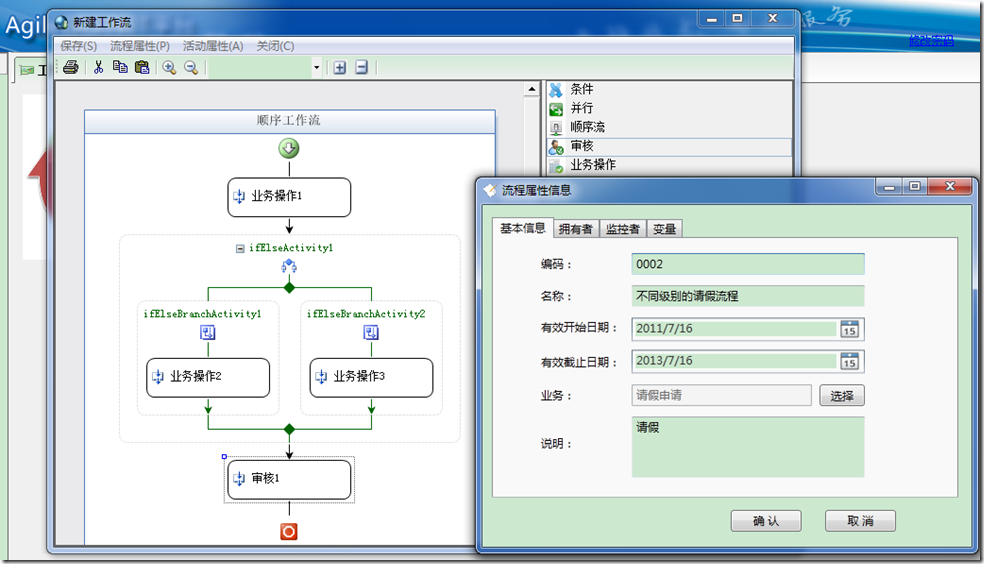984x564 pixels.
Task: Switch to the 拥有者 tab
Action: tap(575, 229)
